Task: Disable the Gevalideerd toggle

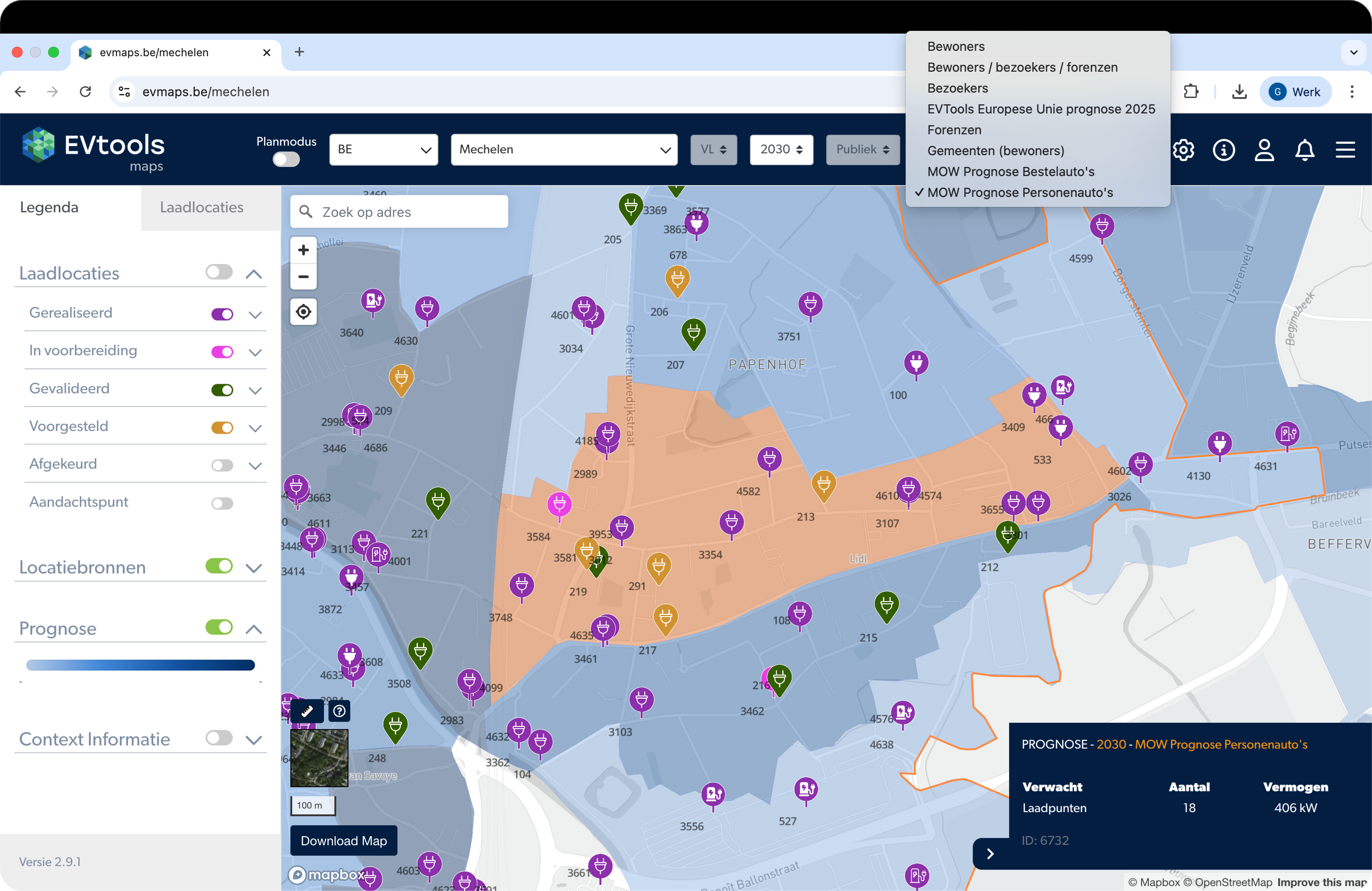Action: coord(222,390)
